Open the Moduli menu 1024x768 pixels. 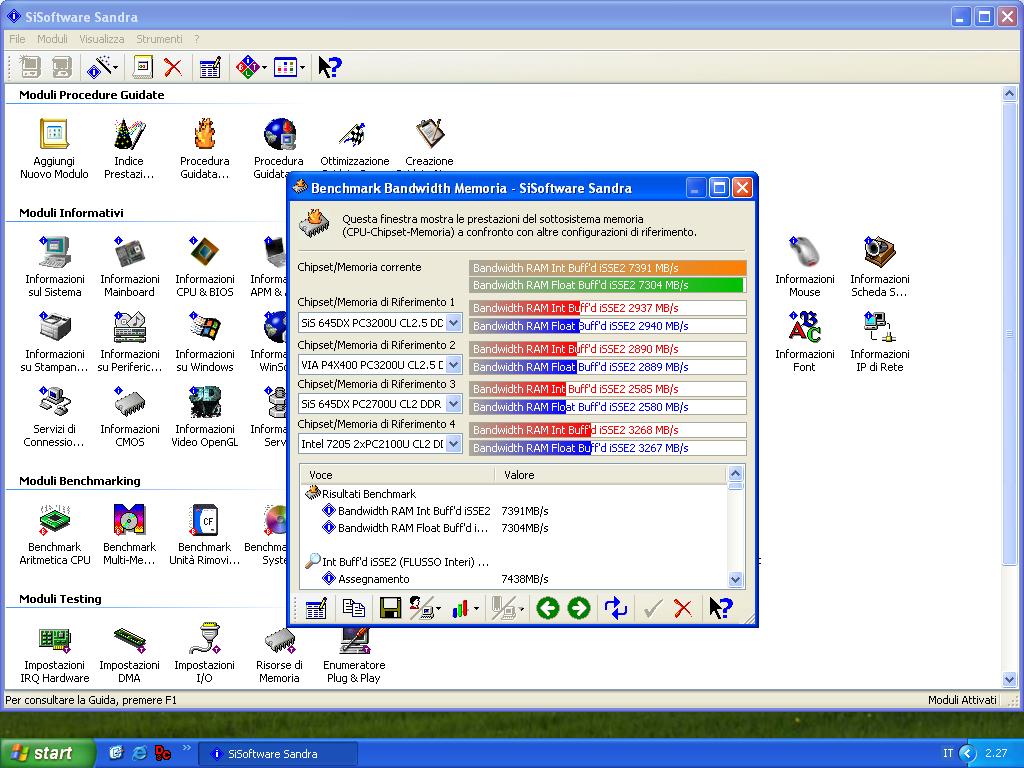(x=52, y=39)
